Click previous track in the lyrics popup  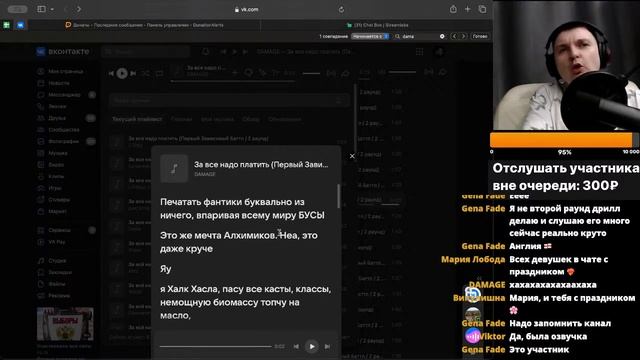click(x=296, y=347)
